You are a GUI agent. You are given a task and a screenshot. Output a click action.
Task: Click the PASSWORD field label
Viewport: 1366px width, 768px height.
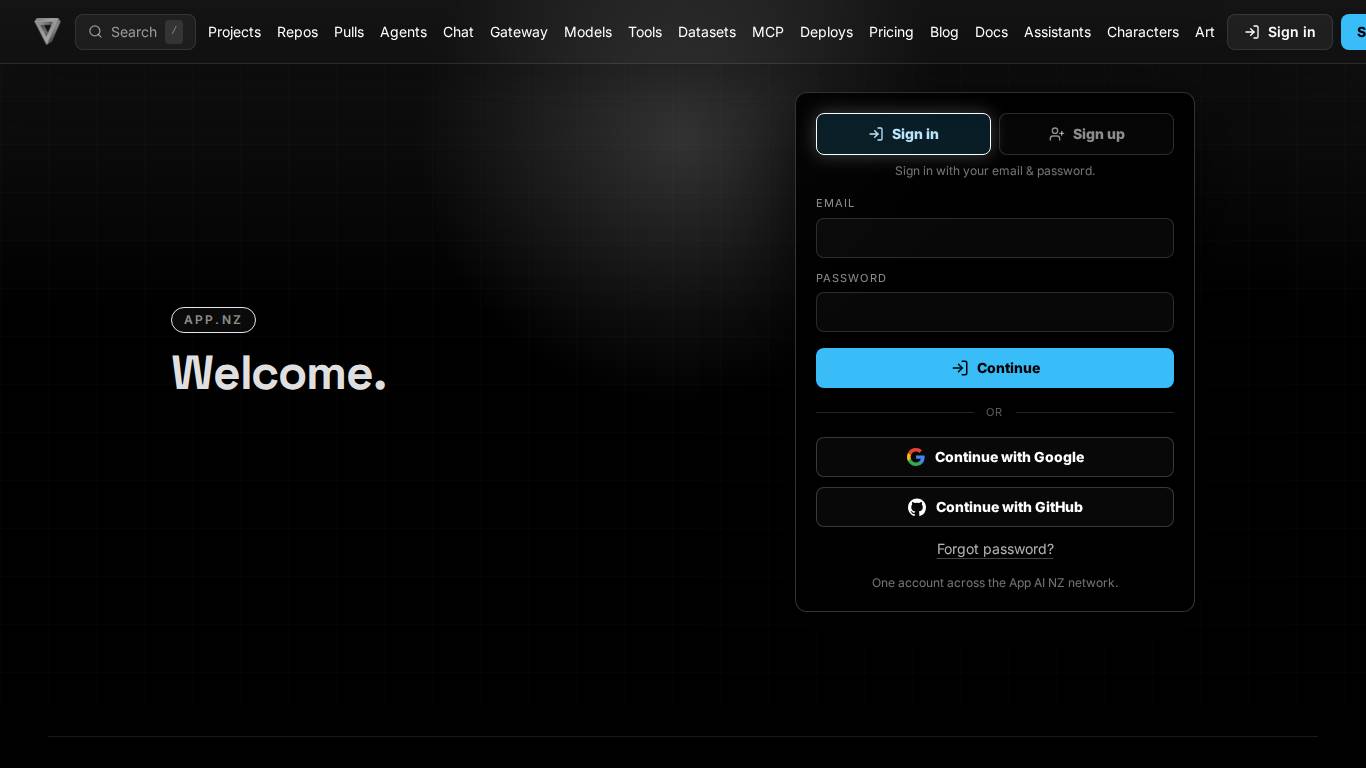point(851,278)
